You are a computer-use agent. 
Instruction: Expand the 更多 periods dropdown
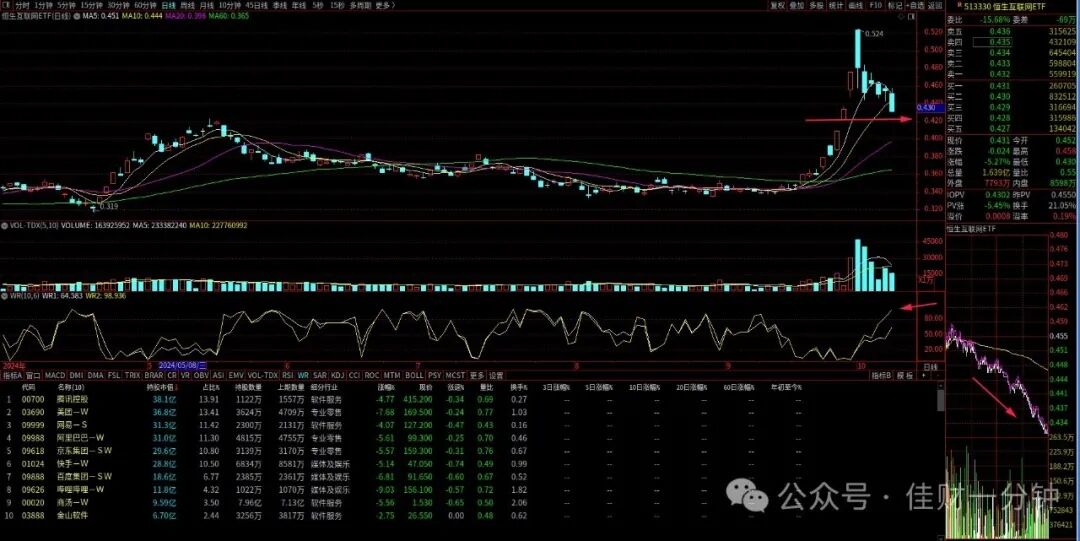(x=384, y=5)
